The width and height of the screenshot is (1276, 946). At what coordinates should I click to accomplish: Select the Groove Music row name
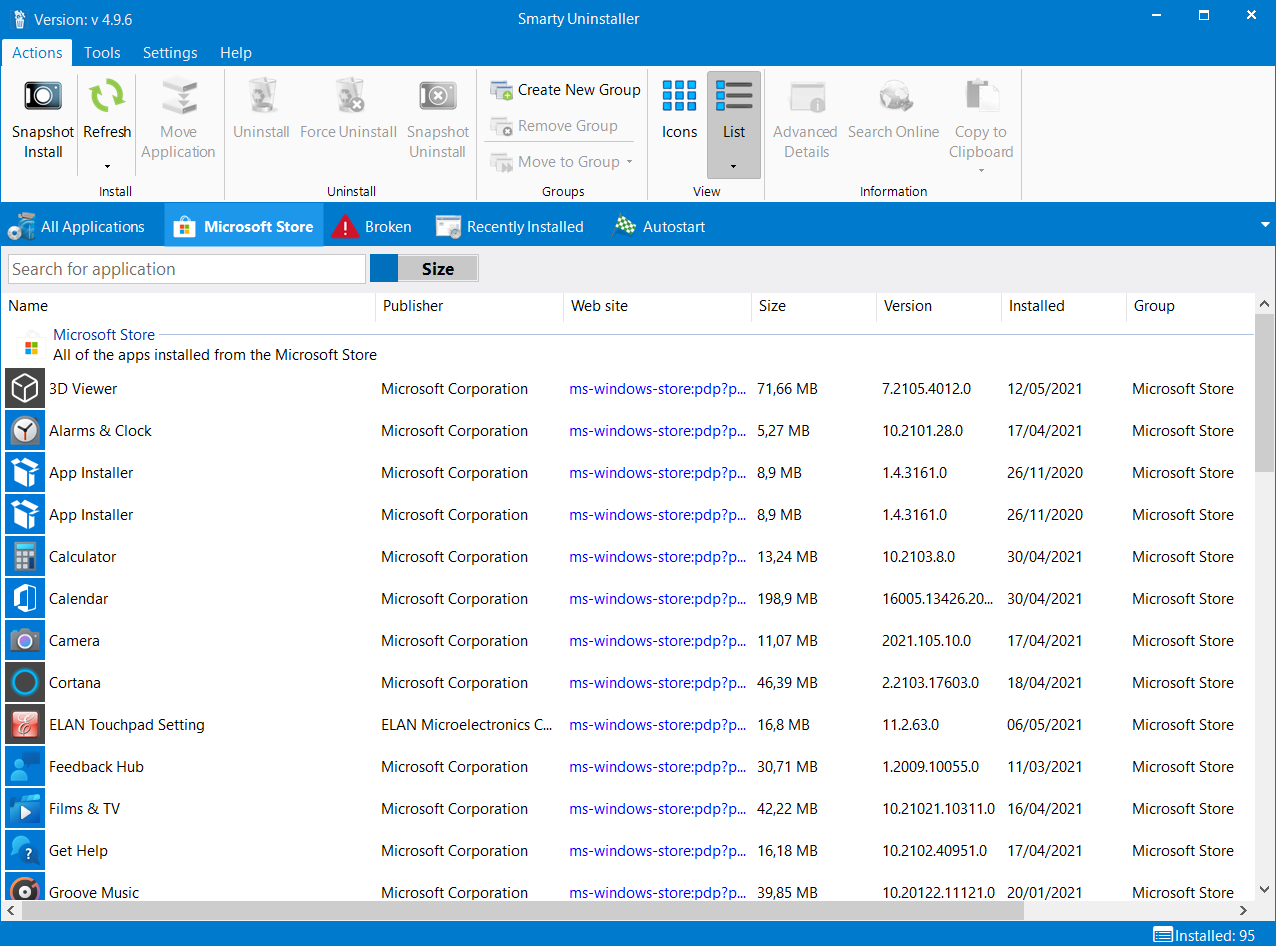coord(94,892)
